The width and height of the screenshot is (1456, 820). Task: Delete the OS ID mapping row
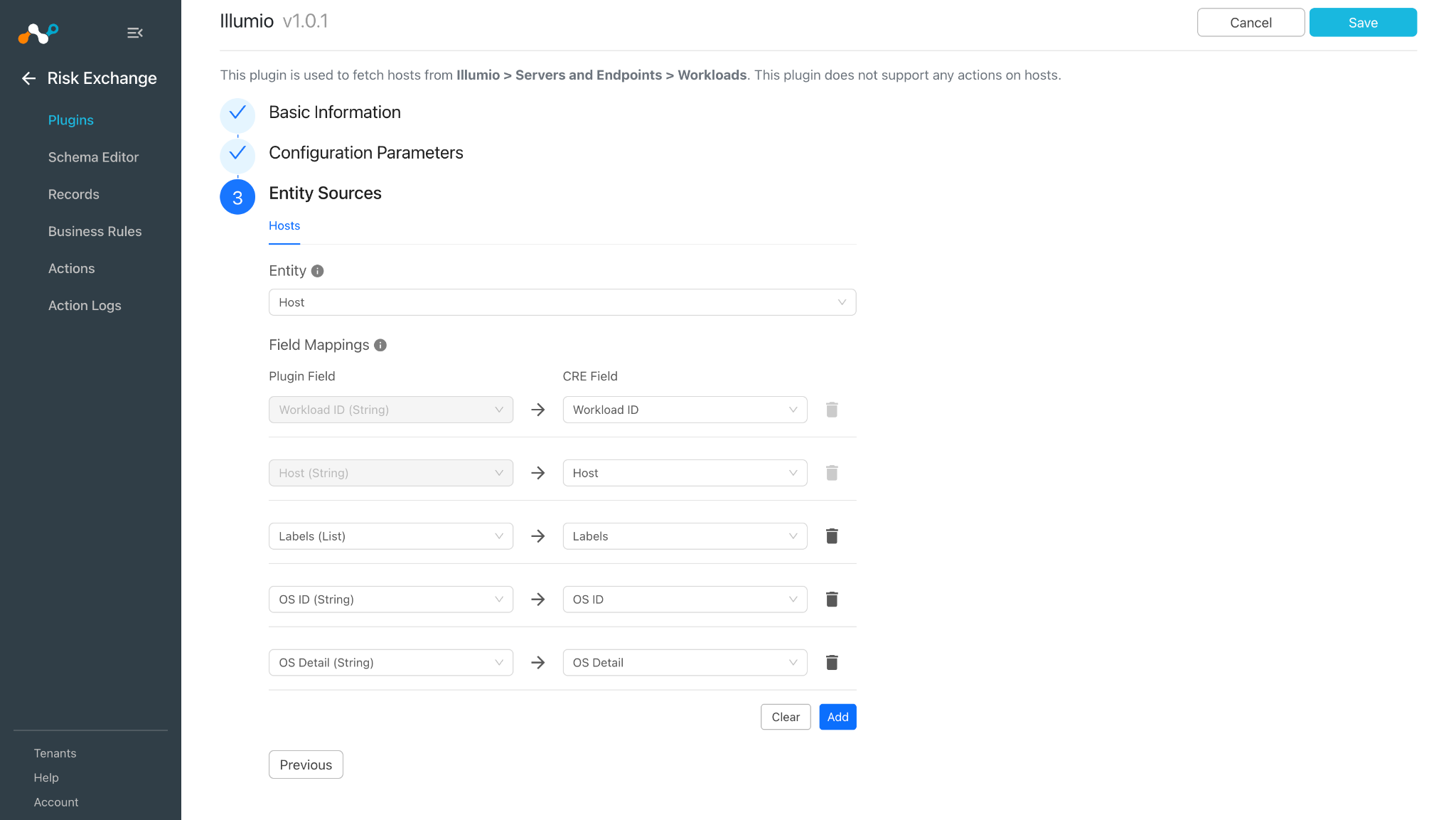pos(832,600)
